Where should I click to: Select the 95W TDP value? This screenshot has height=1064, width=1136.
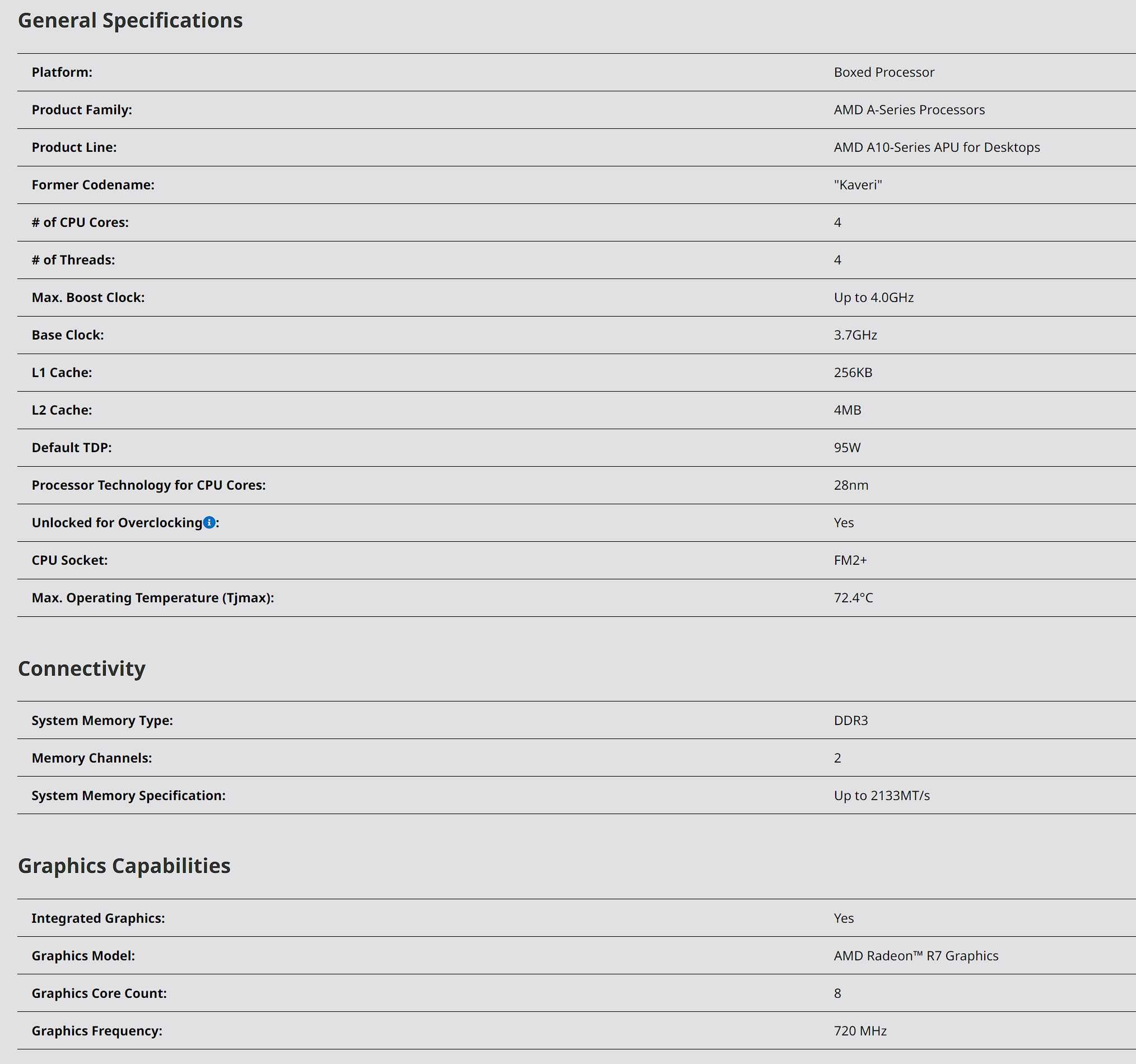pos(847,448)
